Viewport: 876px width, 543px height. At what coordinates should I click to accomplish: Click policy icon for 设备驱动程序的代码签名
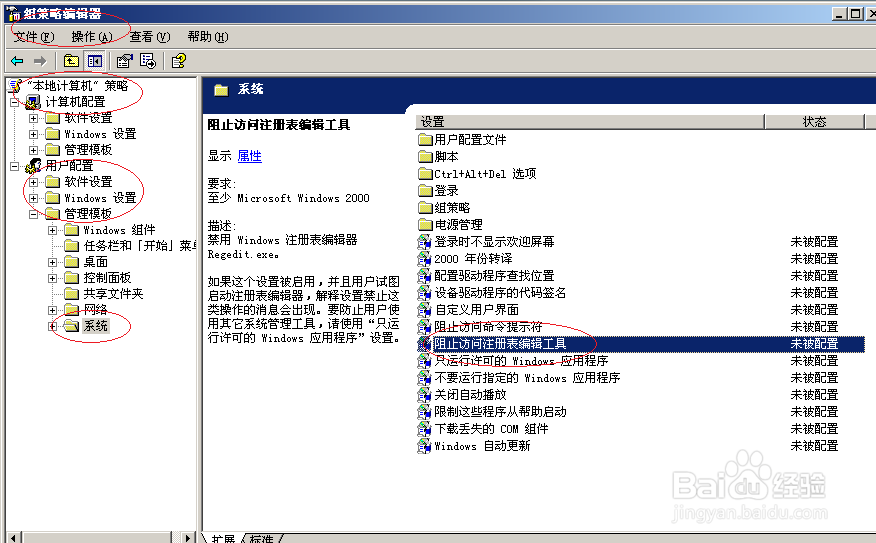click(x=425, y=292)
